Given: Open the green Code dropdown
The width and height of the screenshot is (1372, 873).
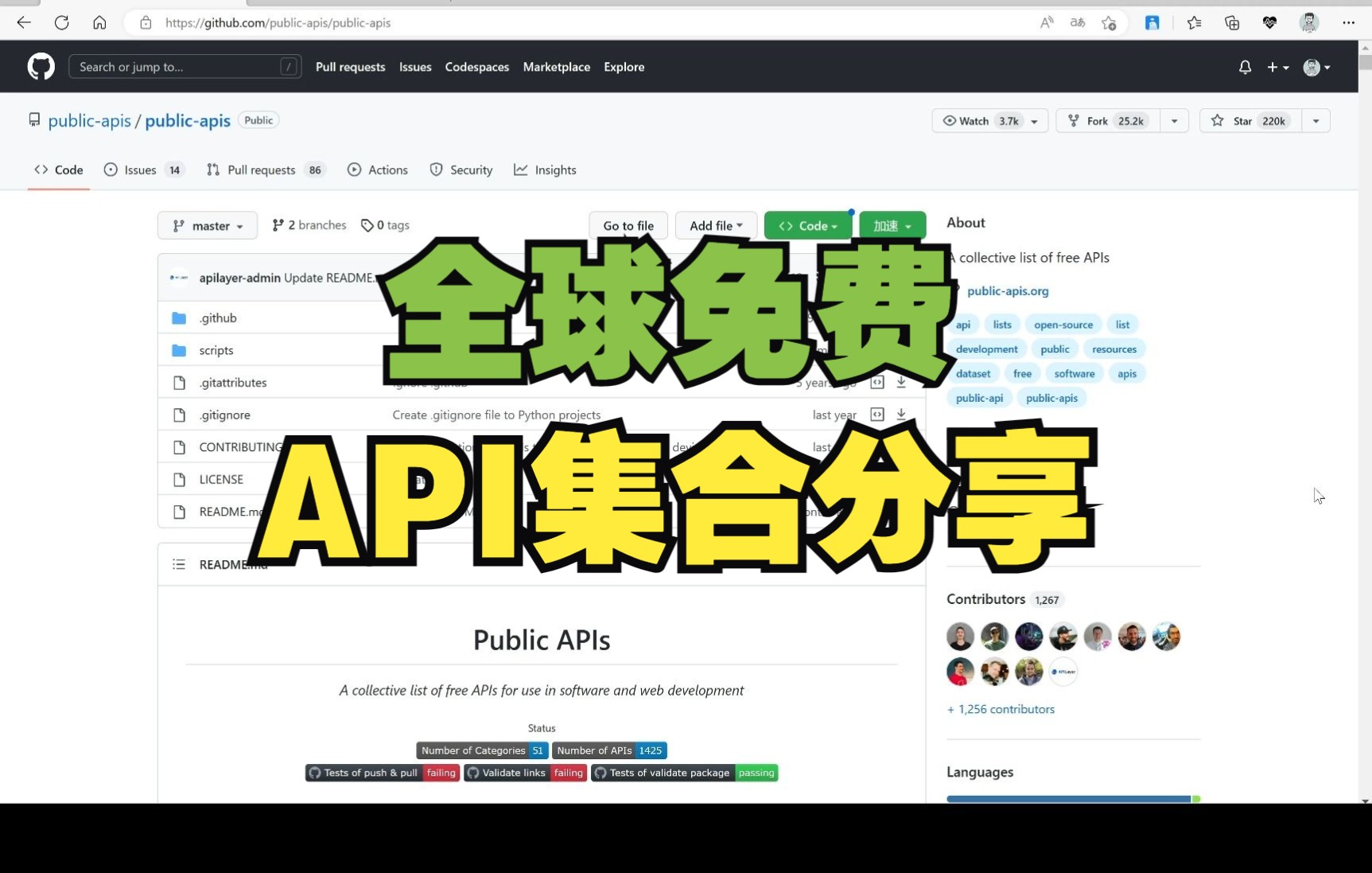Looking at the screenshot, I should point(807,225).
